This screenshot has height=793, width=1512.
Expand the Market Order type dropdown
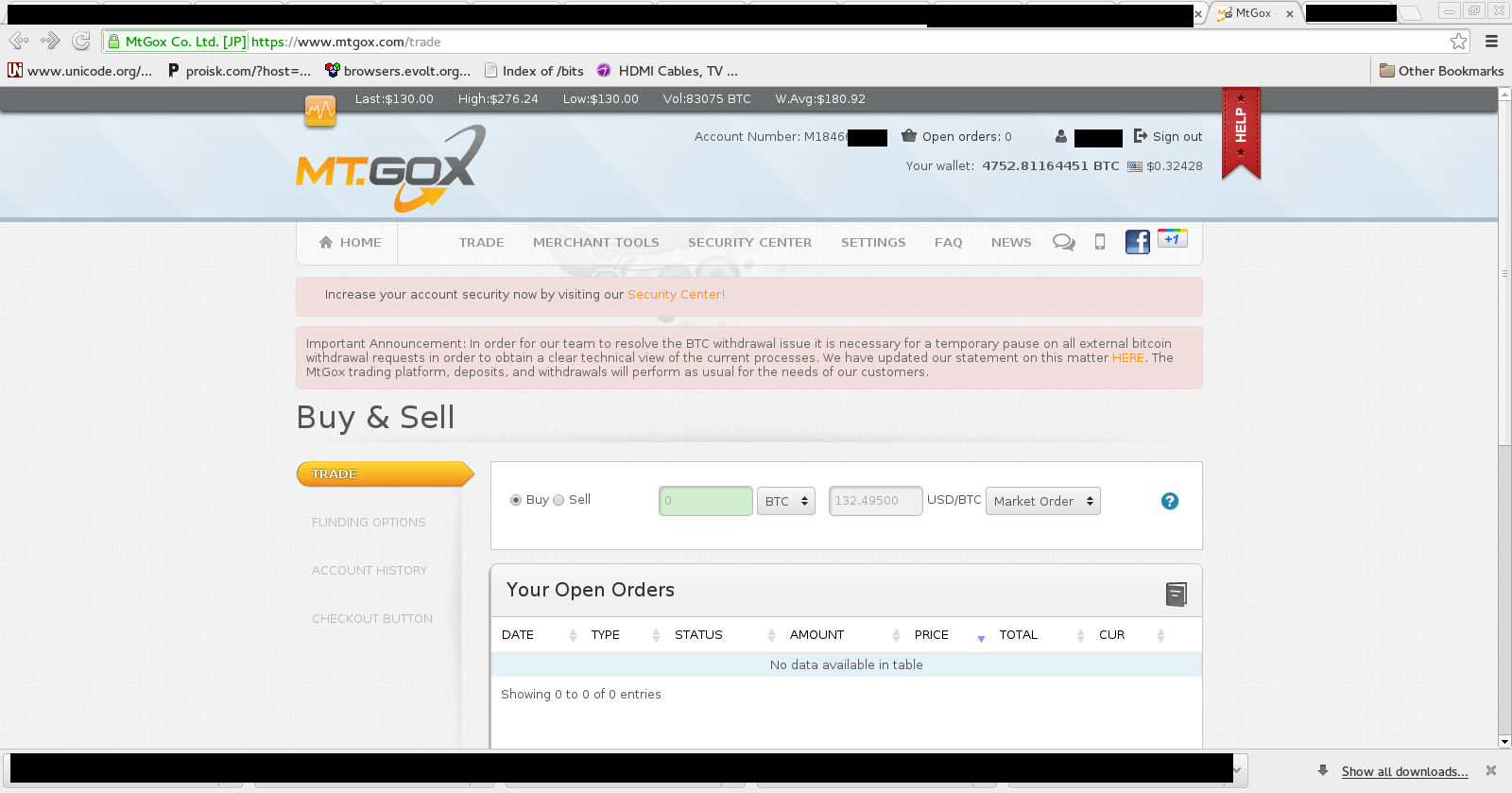(1042, 501)
